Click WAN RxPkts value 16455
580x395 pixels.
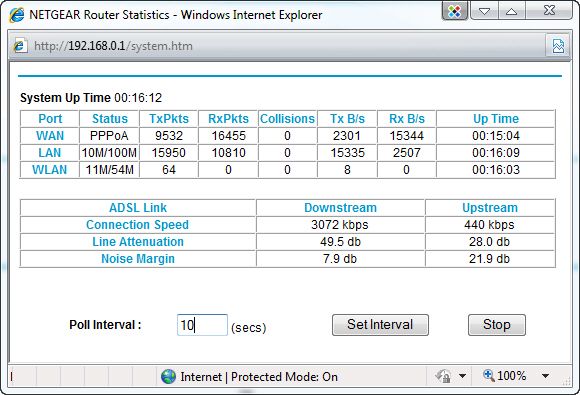(x=229, y=136)
